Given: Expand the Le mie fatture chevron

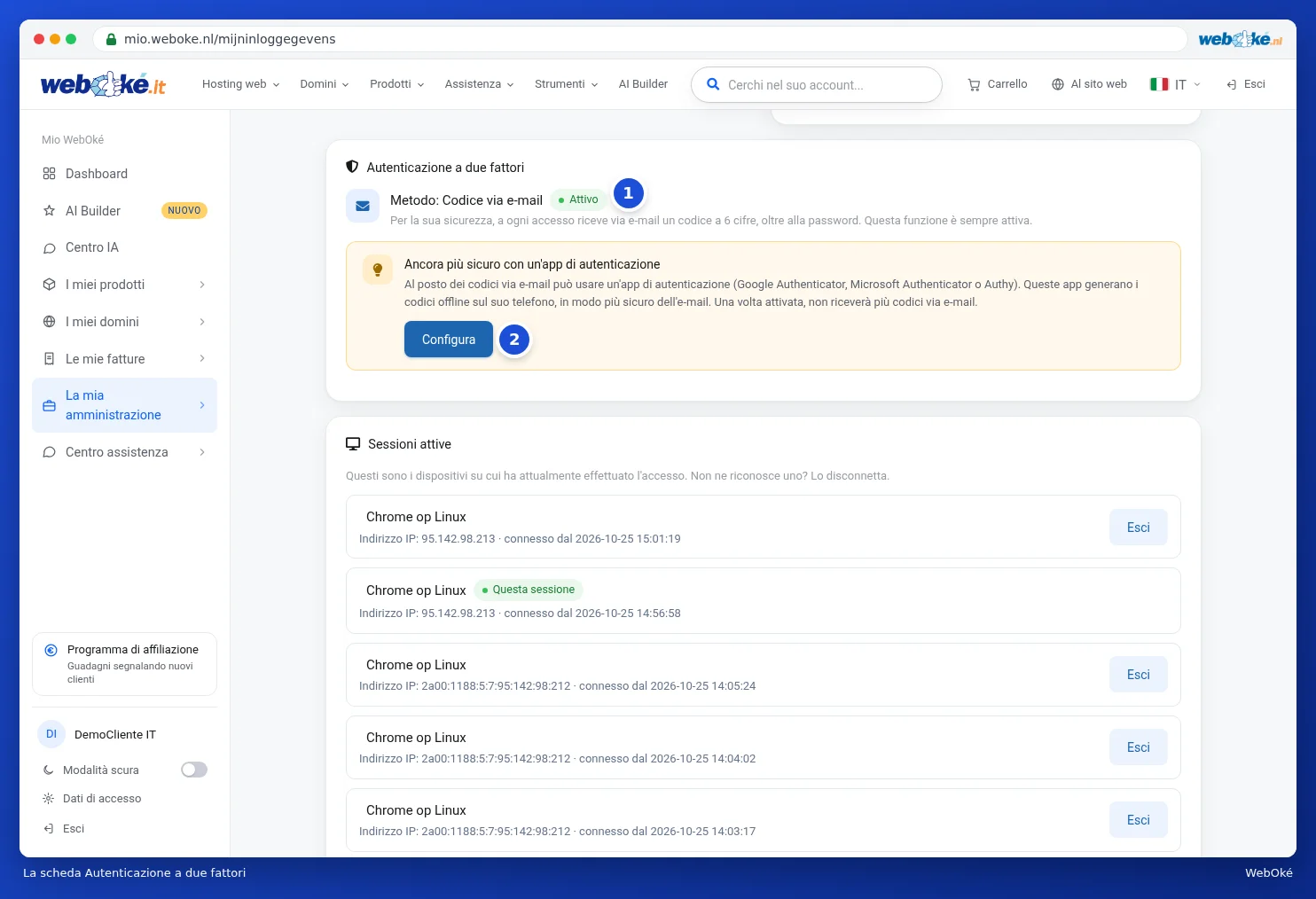Looking at the screenshot, I should click(202, 359).
